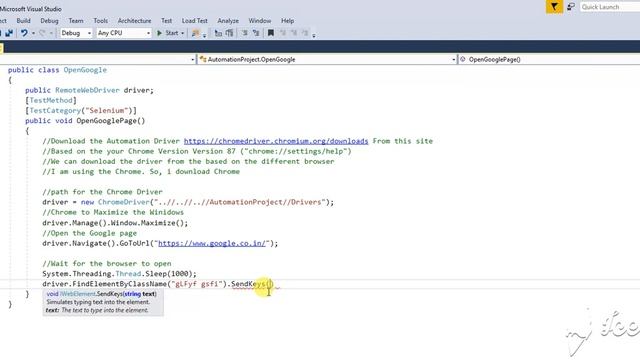Click the icon right of Start dropdown

point(196,33)
